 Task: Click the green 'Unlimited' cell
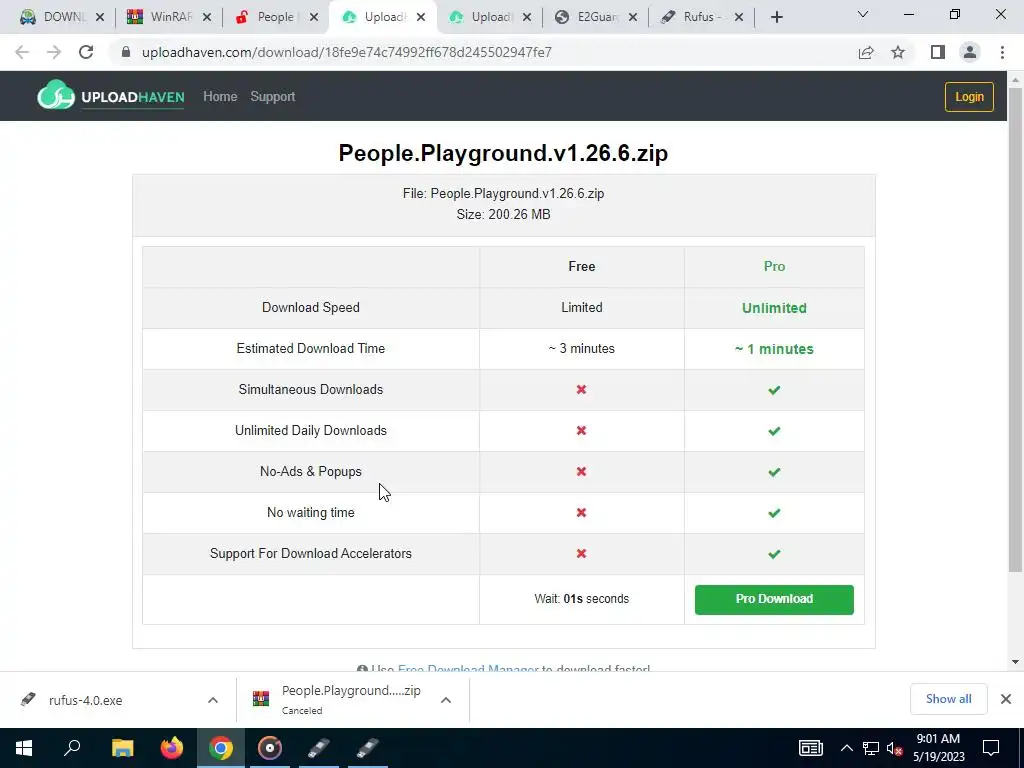pyautogui.click(x=774, y=308)
